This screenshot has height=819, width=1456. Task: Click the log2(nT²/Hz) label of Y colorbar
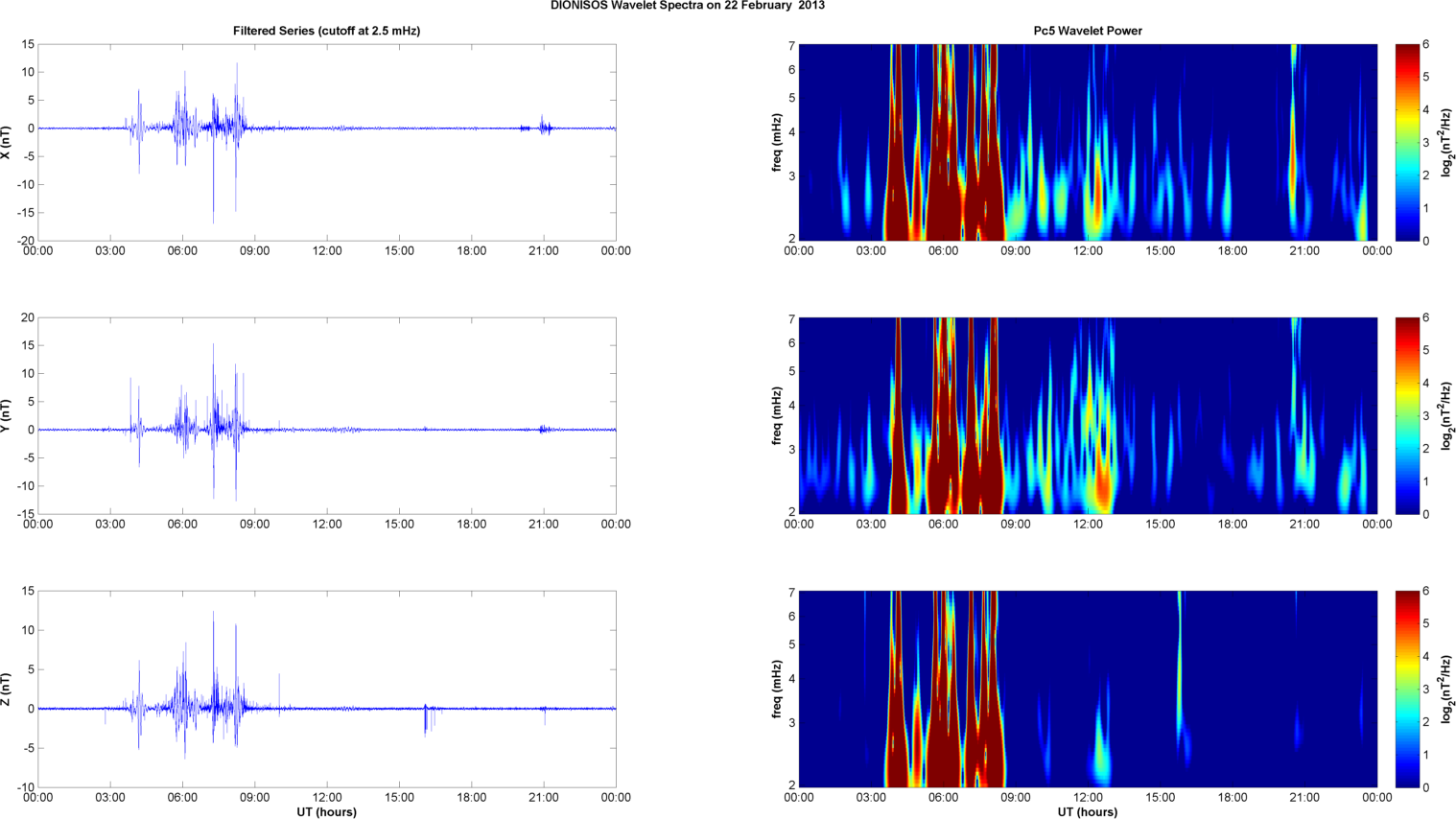point(1447,415)
